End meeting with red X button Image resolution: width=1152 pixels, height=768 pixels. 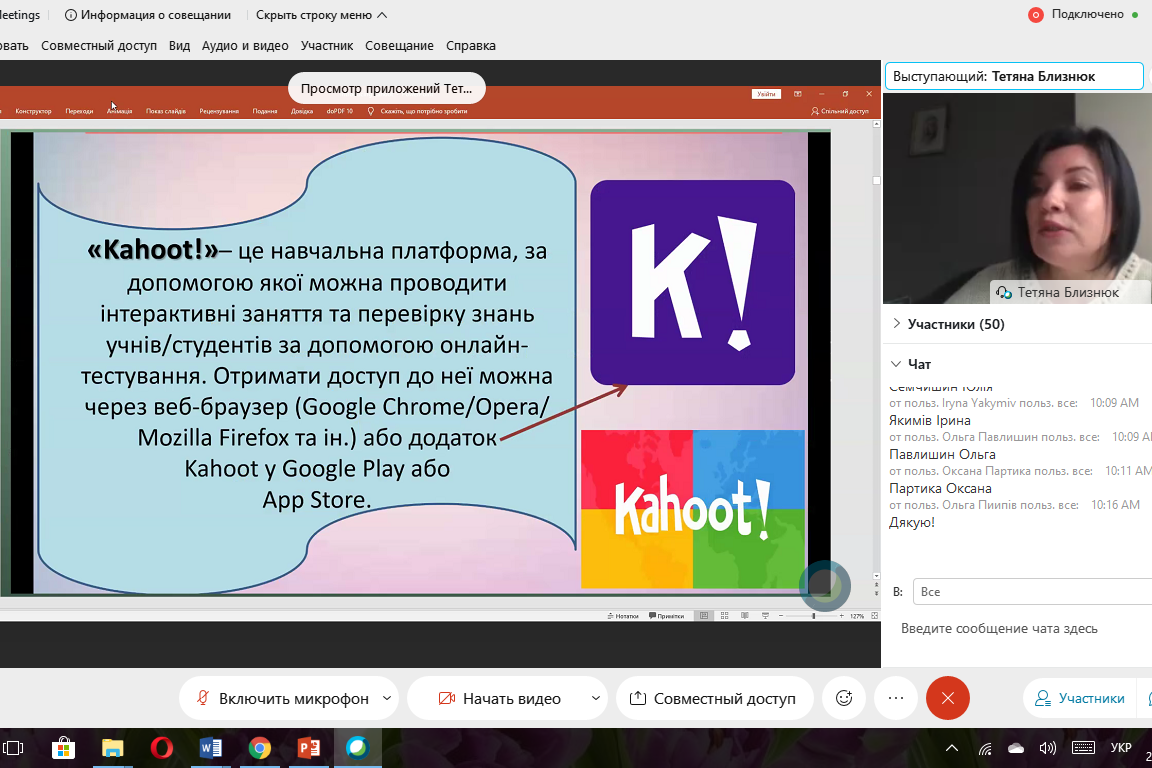[x=948, y=698]
